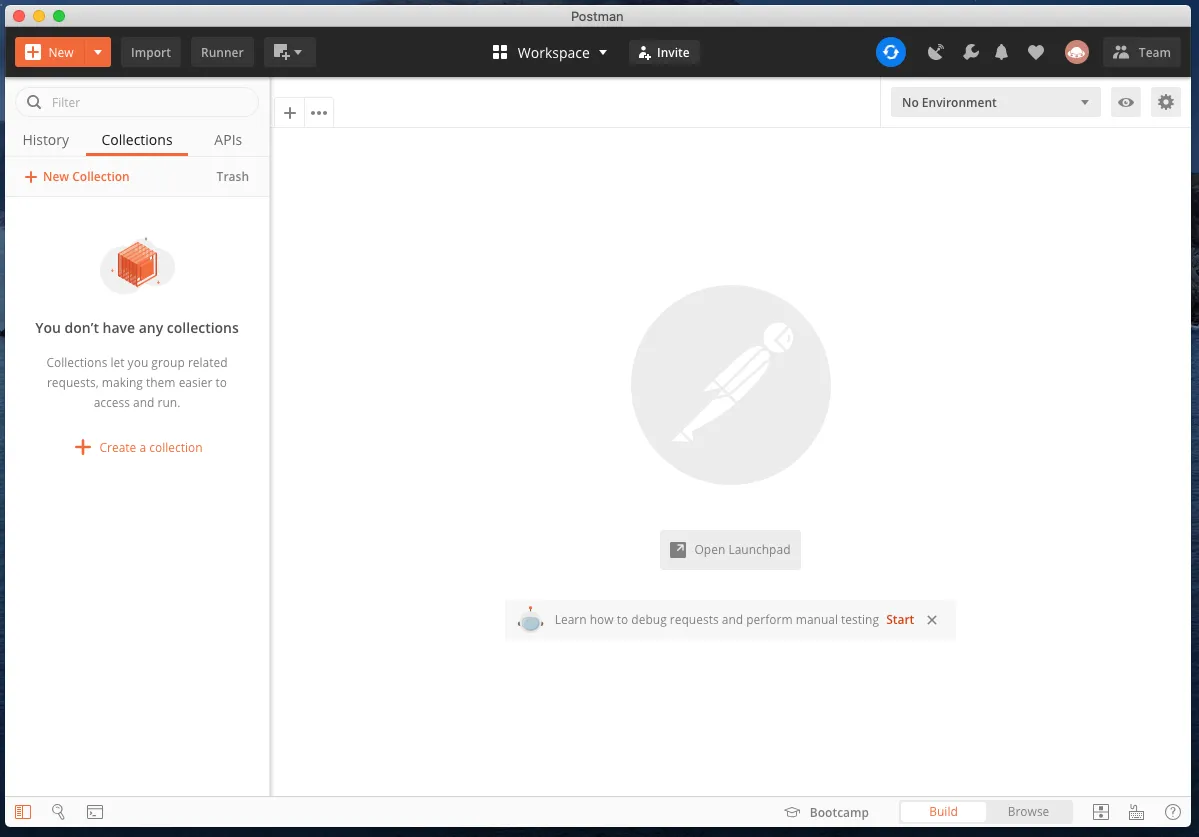Click the blue sync status icon
Image resolution: width=1199 pixels, height=837 pixels.
tap(891, 52)
